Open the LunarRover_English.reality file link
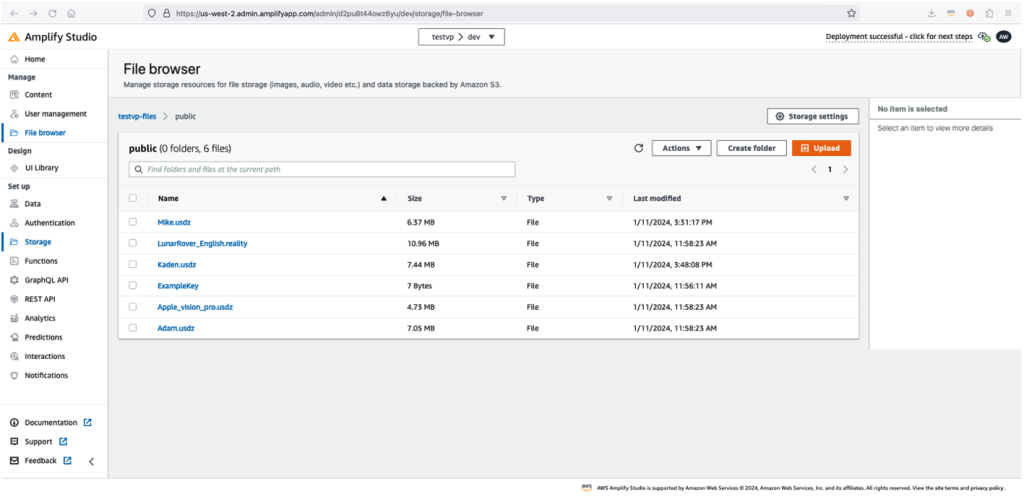Viewport: 1024px width, 497px height. [x=202, y=244]
